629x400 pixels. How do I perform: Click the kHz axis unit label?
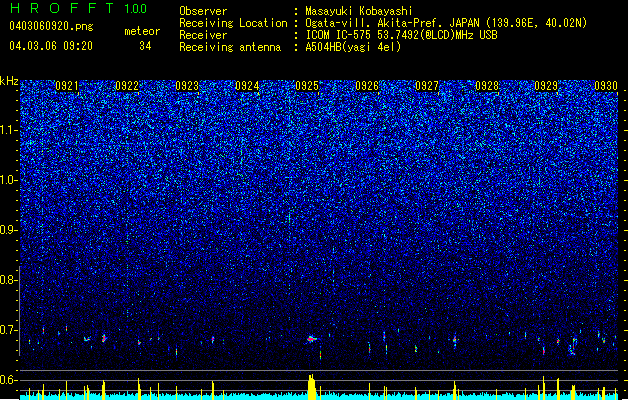click(x=9, y=81)
